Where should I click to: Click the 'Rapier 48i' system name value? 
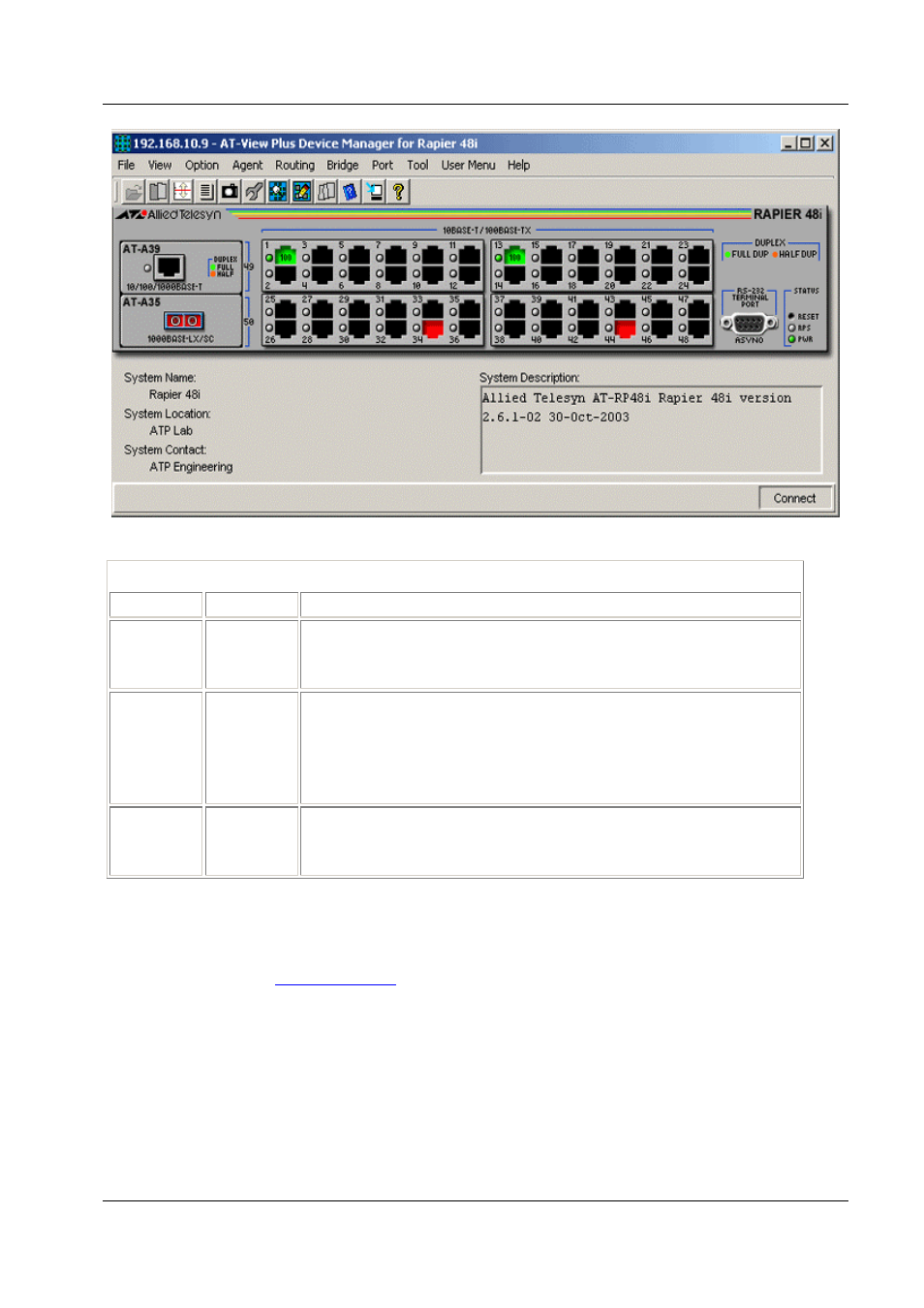pyautogui.click(x=174, y=395)
